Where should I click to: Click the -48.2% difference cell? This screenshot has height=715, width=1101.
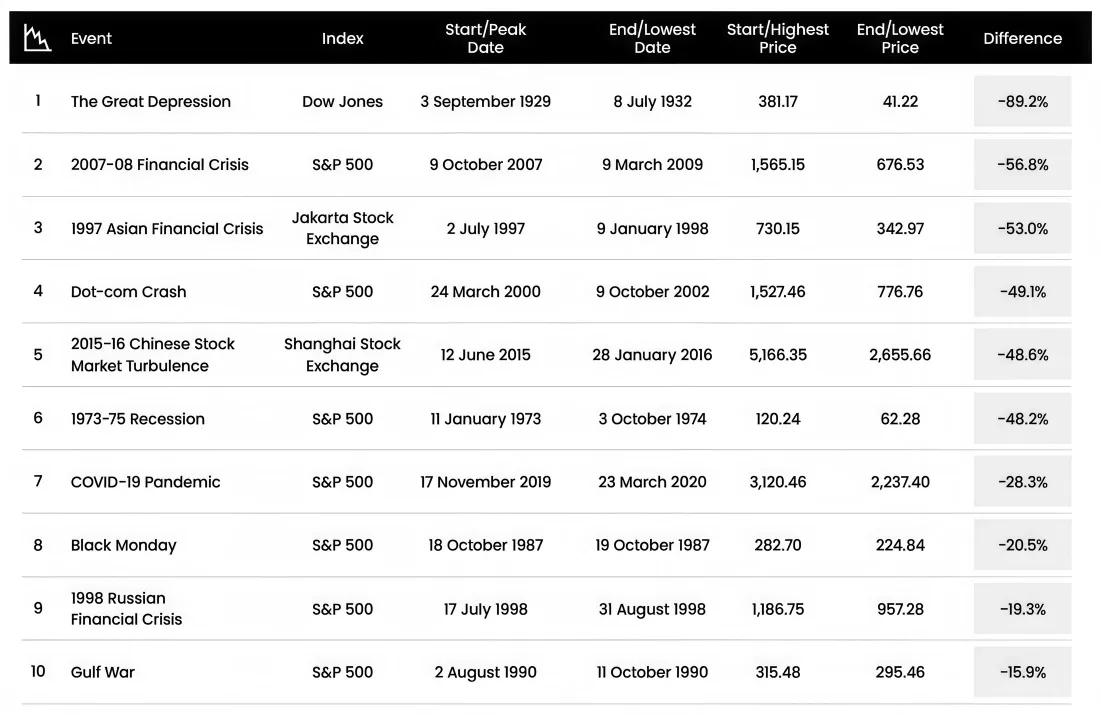[1022, 419]
